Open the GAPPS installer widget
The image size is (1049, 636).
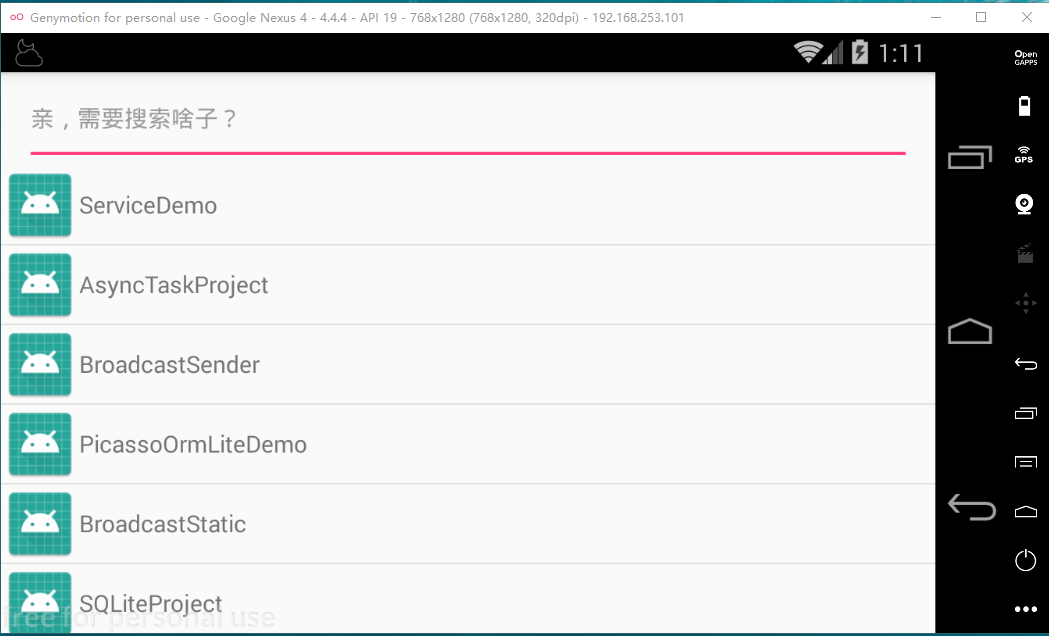[1025, 56]
